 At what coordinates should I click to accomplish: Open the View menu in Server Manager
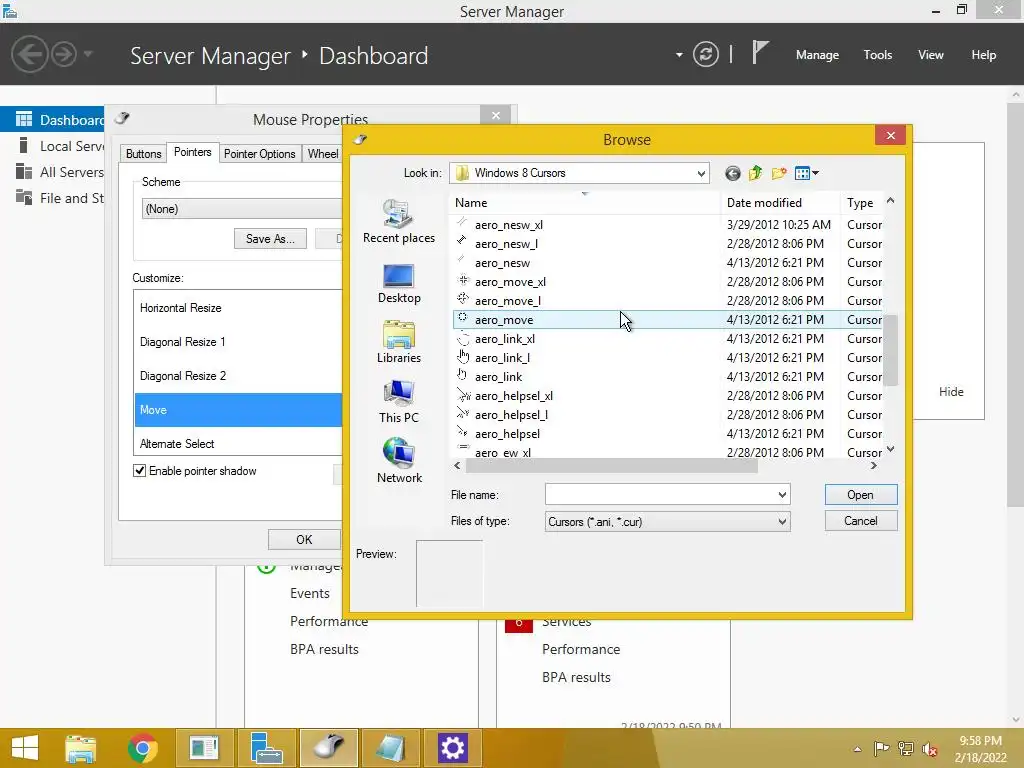pos(931,55)
